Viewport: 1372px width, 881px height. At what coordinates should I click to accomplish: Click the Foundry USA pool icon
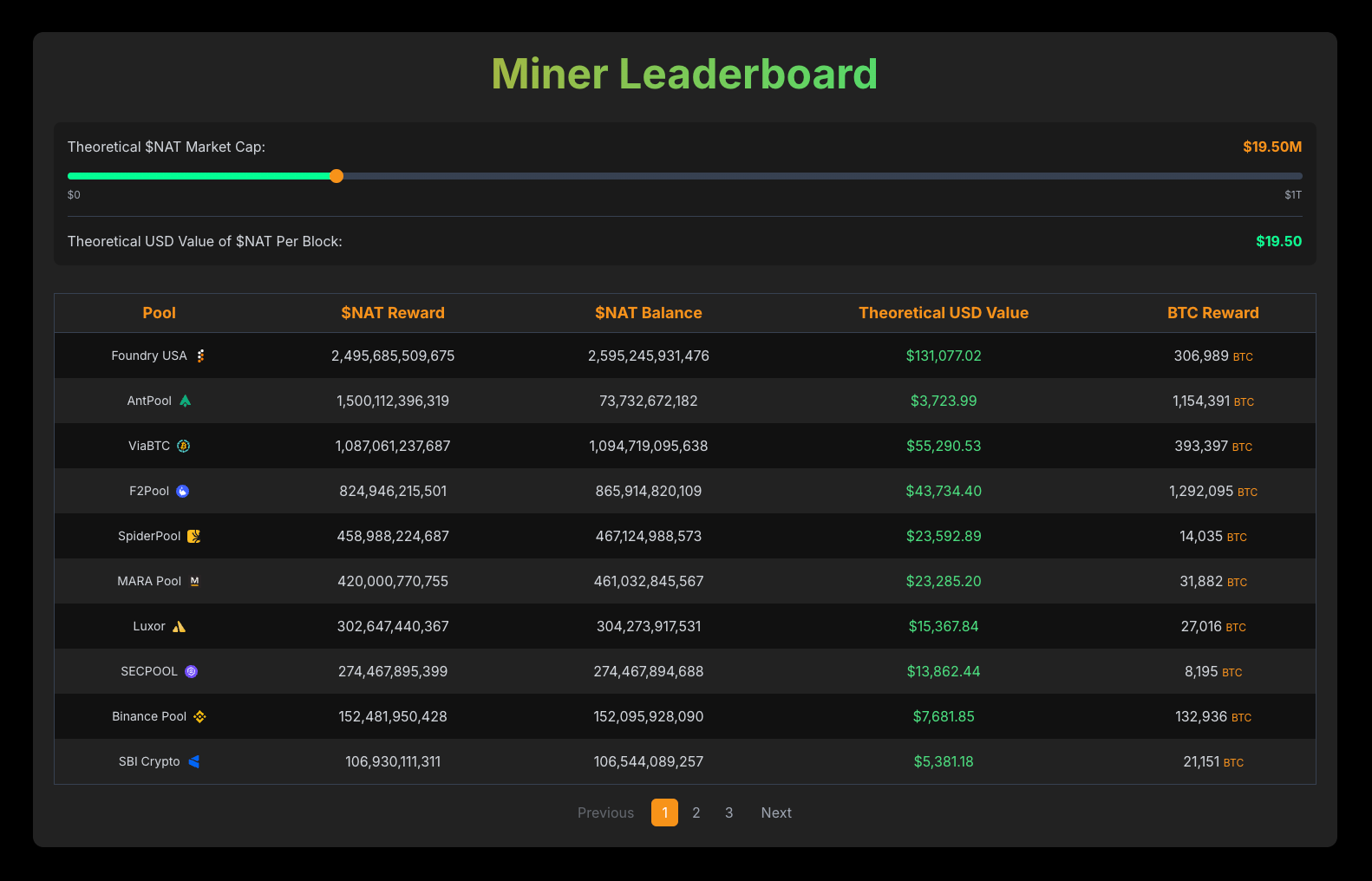200,356
